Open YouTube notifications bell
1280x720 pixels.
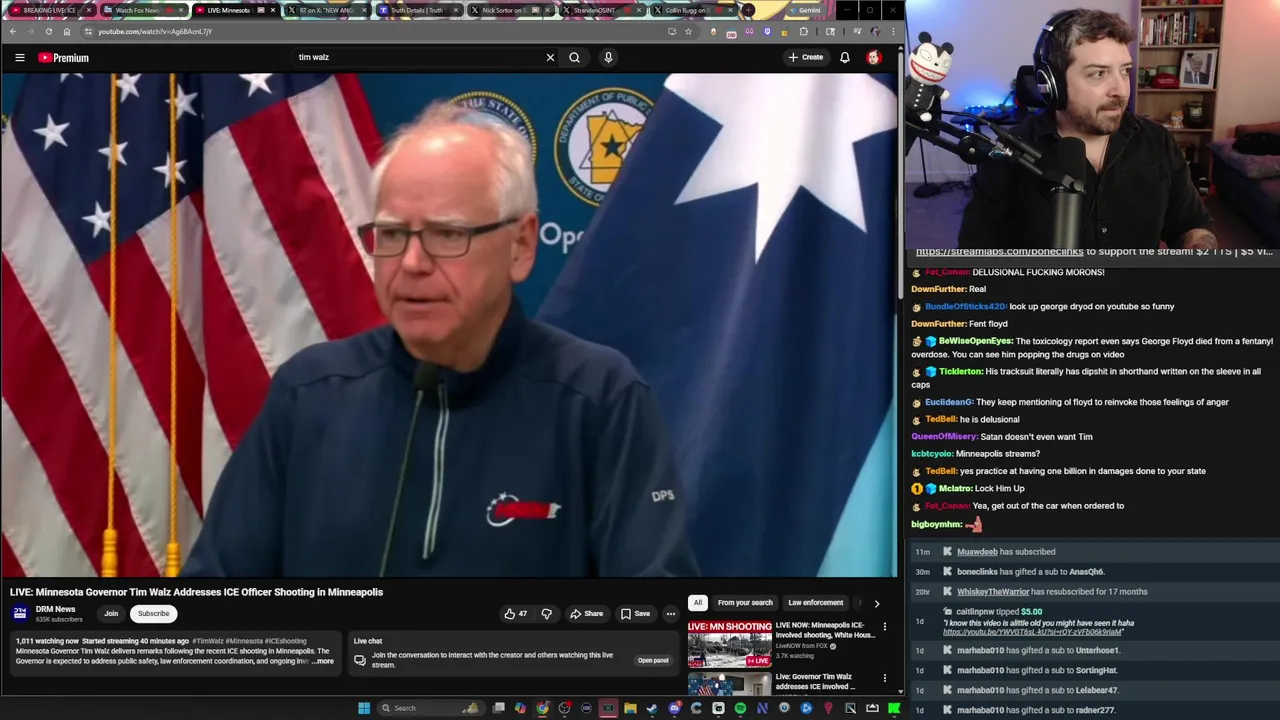(845, 58)
